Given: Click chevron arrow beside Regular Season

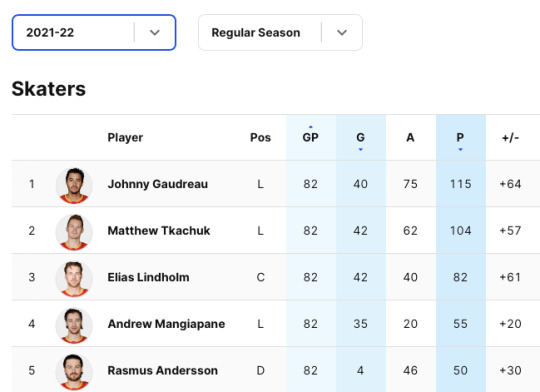Looking at the screenshot, I should pyautogui.click(x=342, y=32).
